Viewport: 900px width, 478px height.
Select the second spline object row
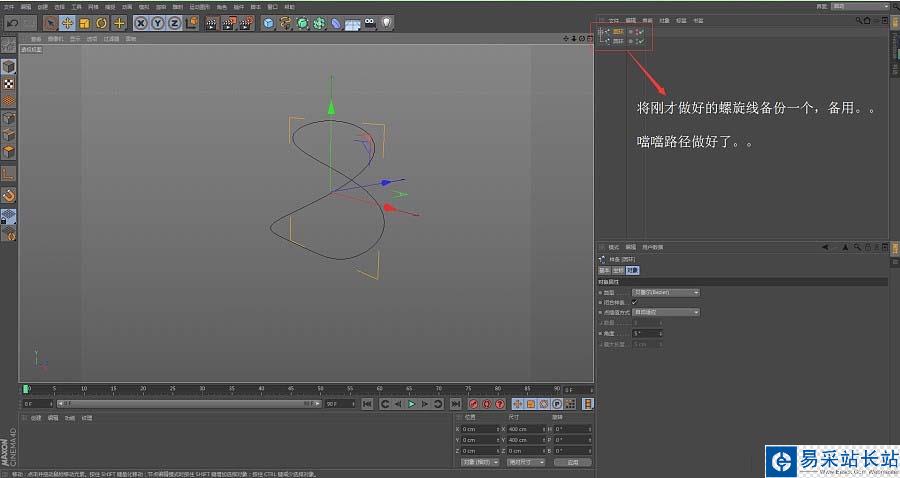coord(618,41)
